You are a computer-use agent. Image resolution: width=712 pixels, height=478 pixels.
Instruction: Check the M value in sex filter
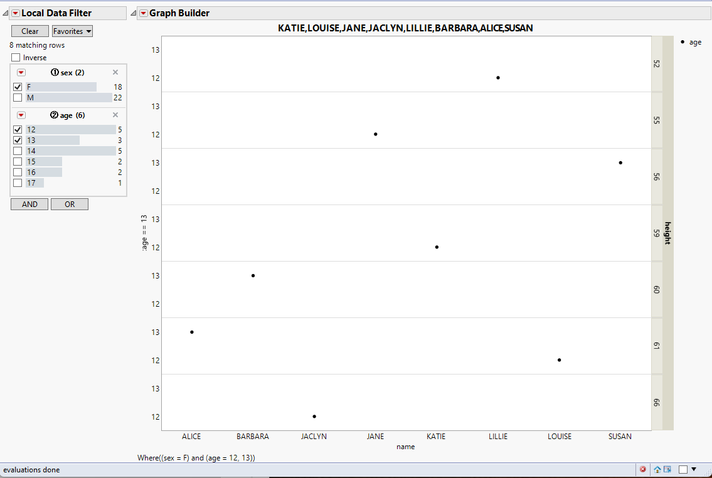pyautogui.click(x=17, y=98)
